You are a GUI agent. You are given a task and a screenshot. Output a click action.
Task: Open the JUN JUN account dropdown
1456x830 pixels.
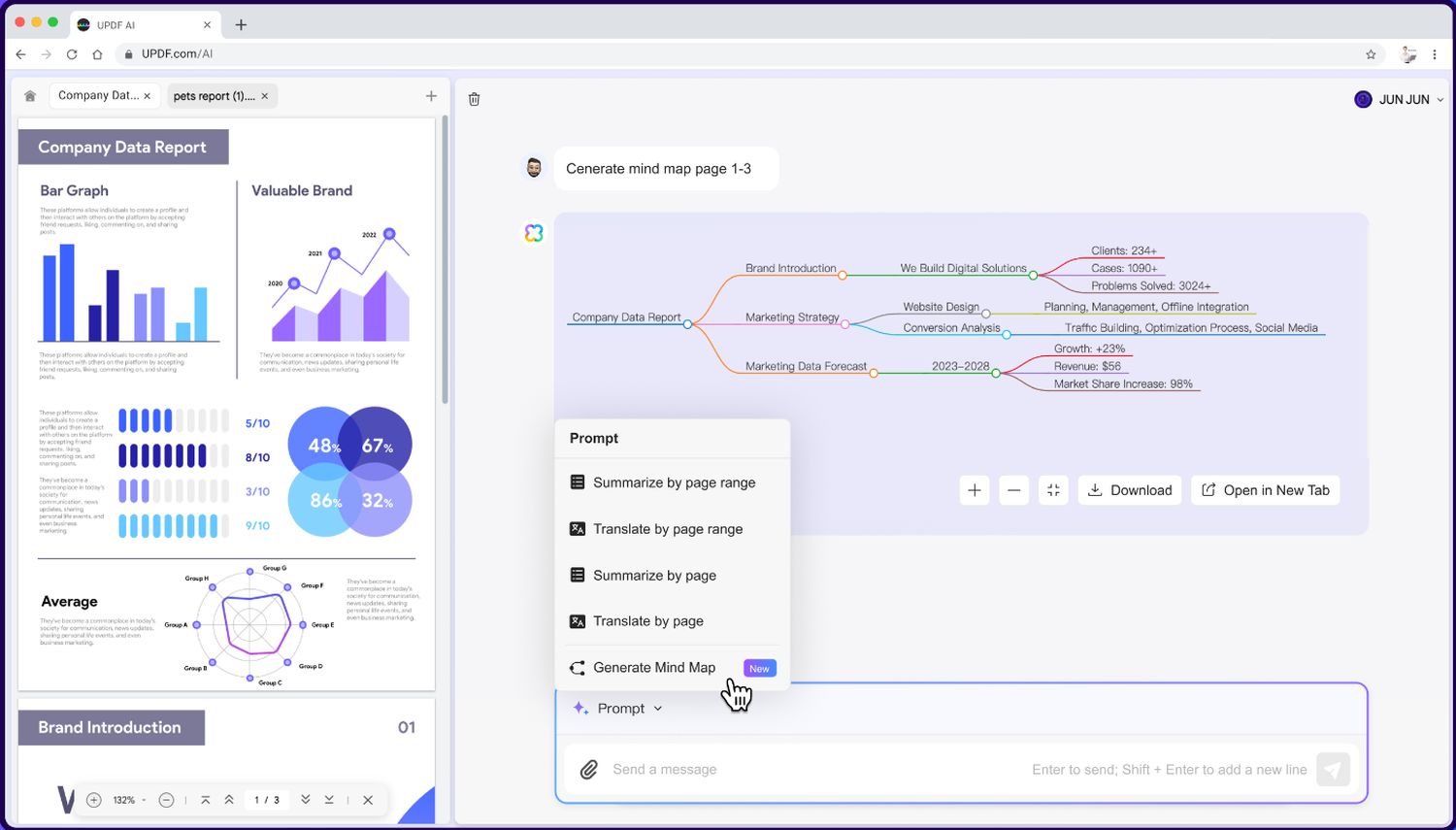point(1399,99)
